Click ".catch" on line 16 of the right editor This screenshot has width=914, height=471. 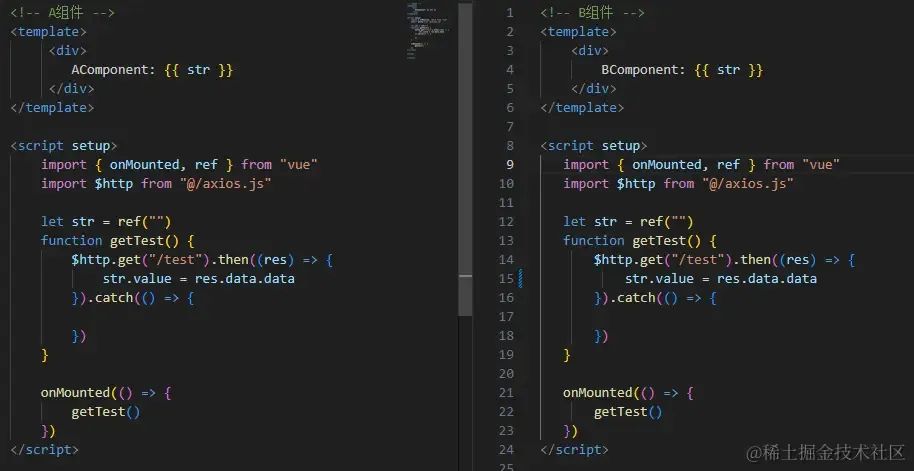point(632,298)
